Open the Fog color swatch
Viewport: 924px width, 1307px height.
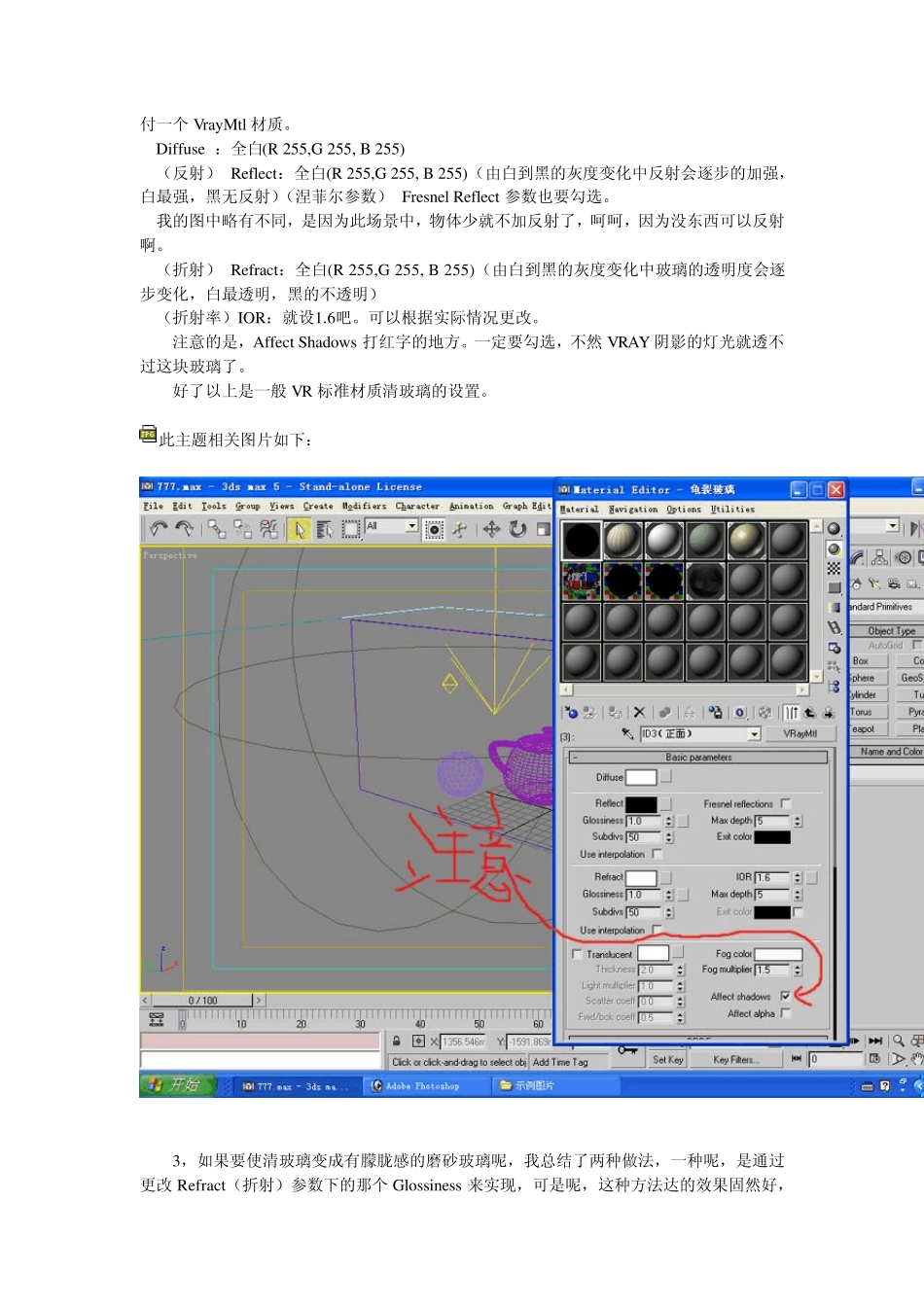click(x=778, y=955)
